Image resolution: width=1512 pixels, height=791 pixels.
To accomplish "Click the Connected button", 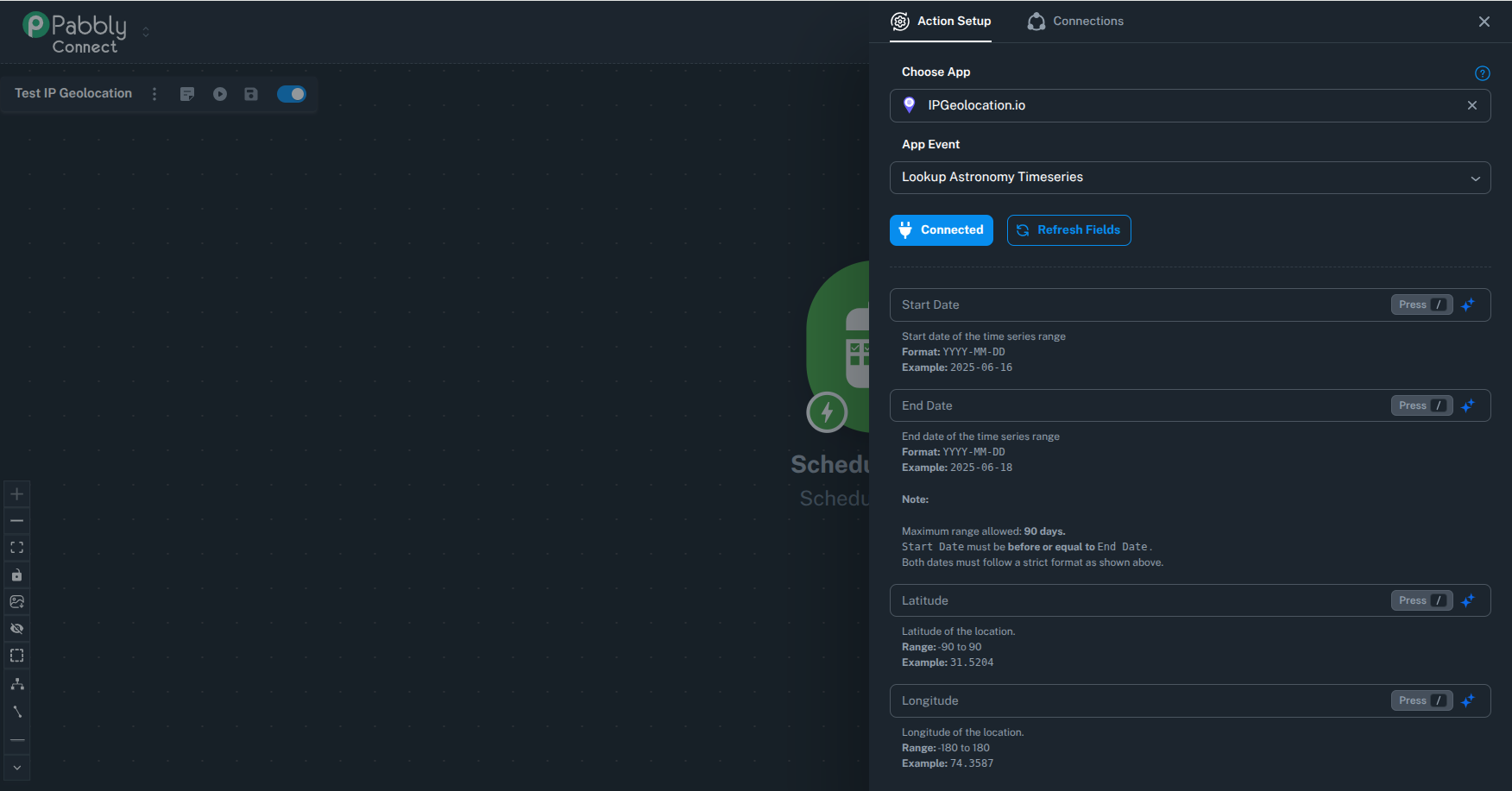I will [942, 230].
